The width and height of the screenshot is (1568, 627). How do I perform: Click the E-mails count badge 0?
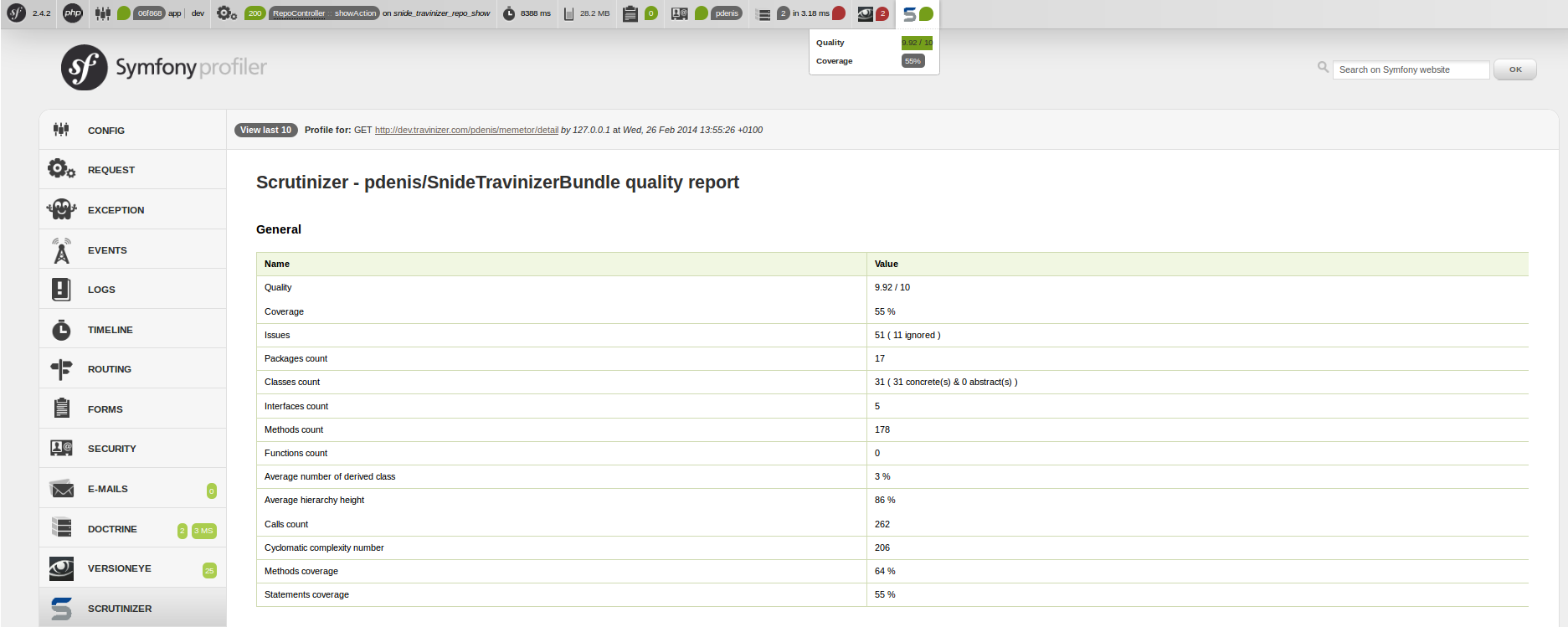(x=212, y=491)
